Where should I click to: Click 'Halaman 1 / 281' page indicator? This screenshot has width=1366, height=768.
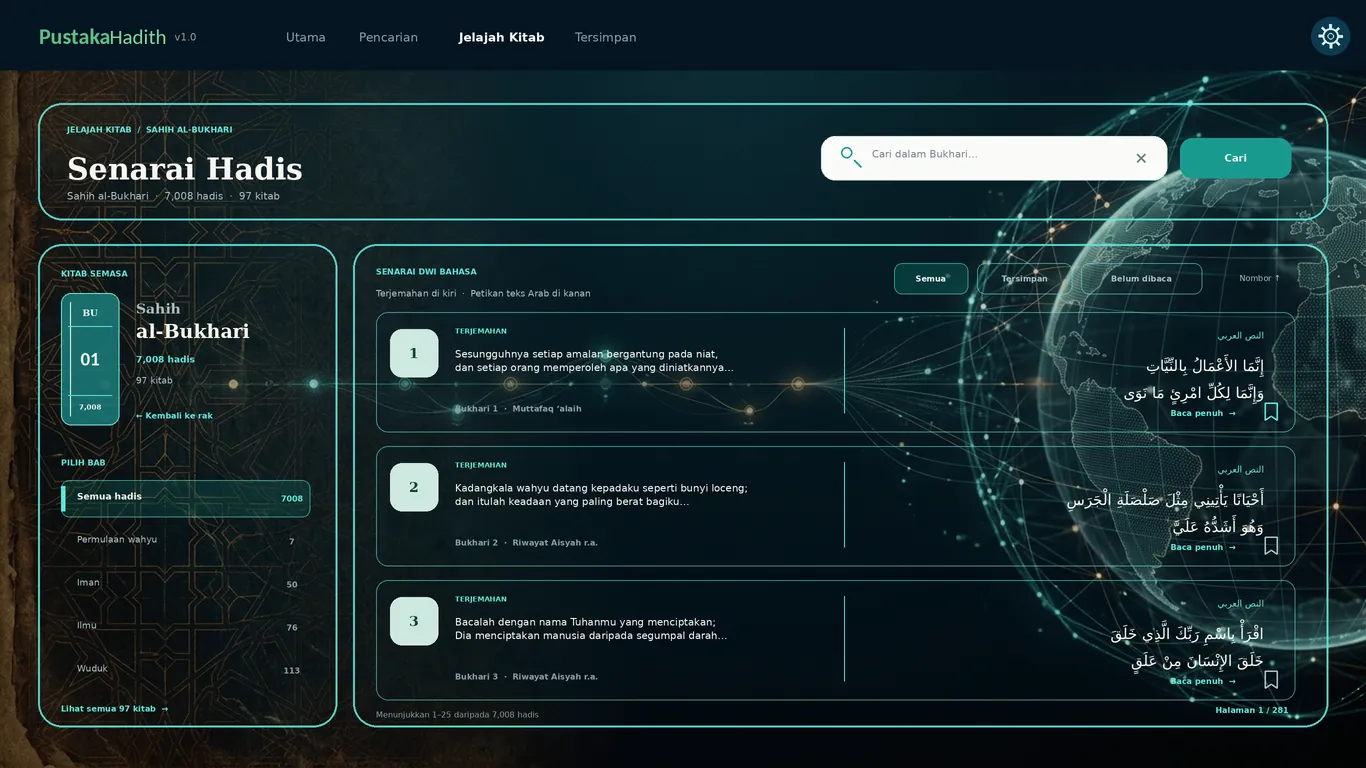(x=1252, y=711)
